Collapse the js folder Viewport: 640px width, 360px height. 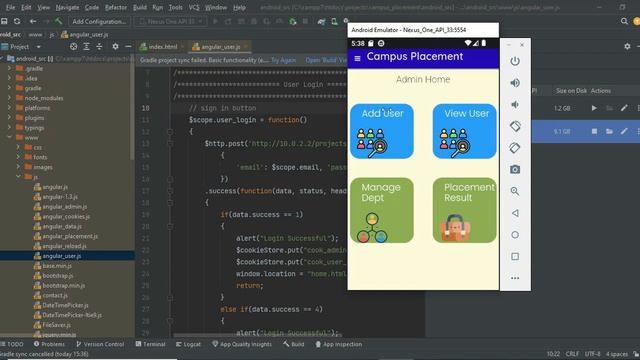click(x=18, y=177)
